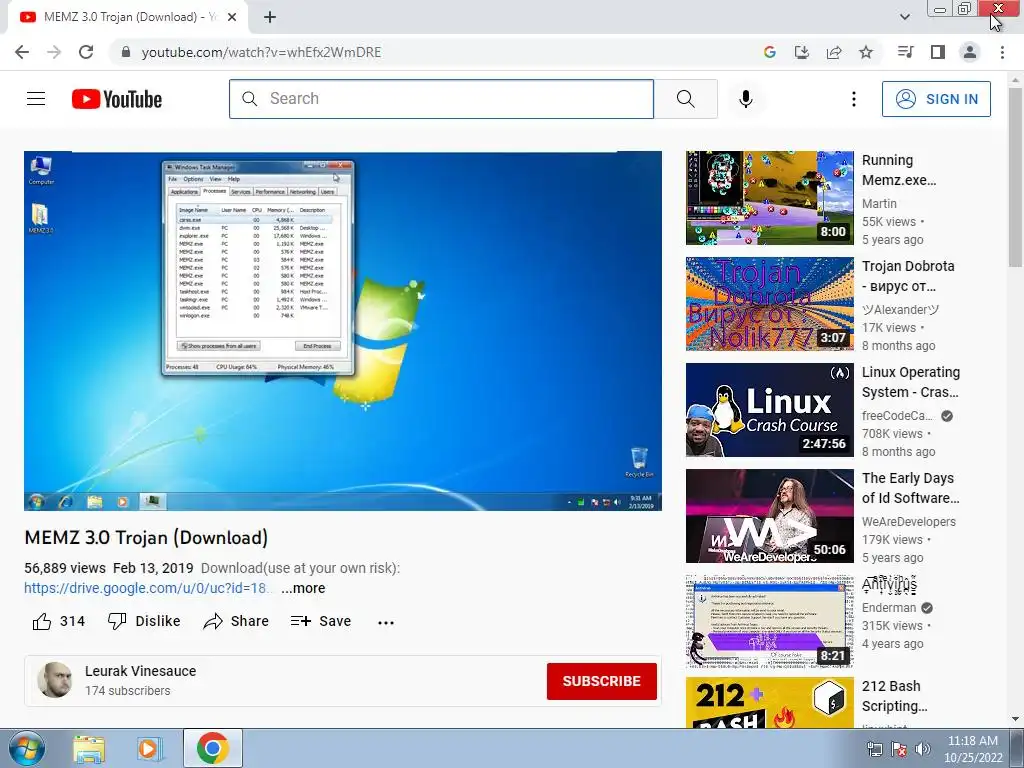Click the page vertical scrollbar
1024x768 pixels.
(x=1015, y=176)
